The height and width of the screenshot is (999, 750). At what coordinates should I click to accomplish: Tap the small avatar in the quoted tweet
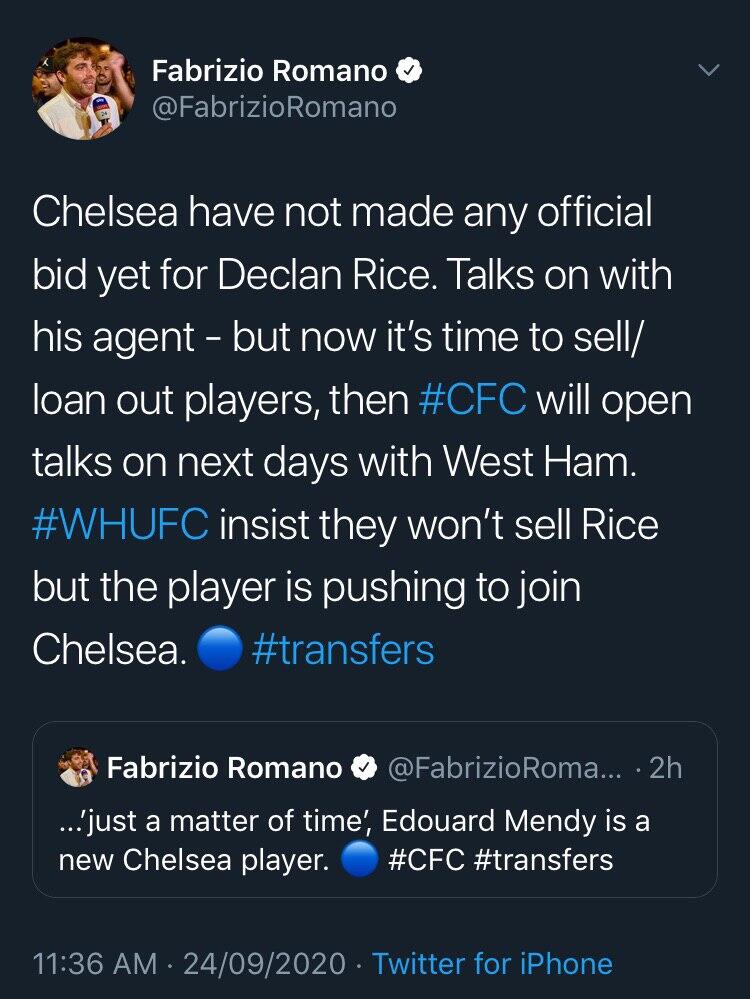[78, 767]
